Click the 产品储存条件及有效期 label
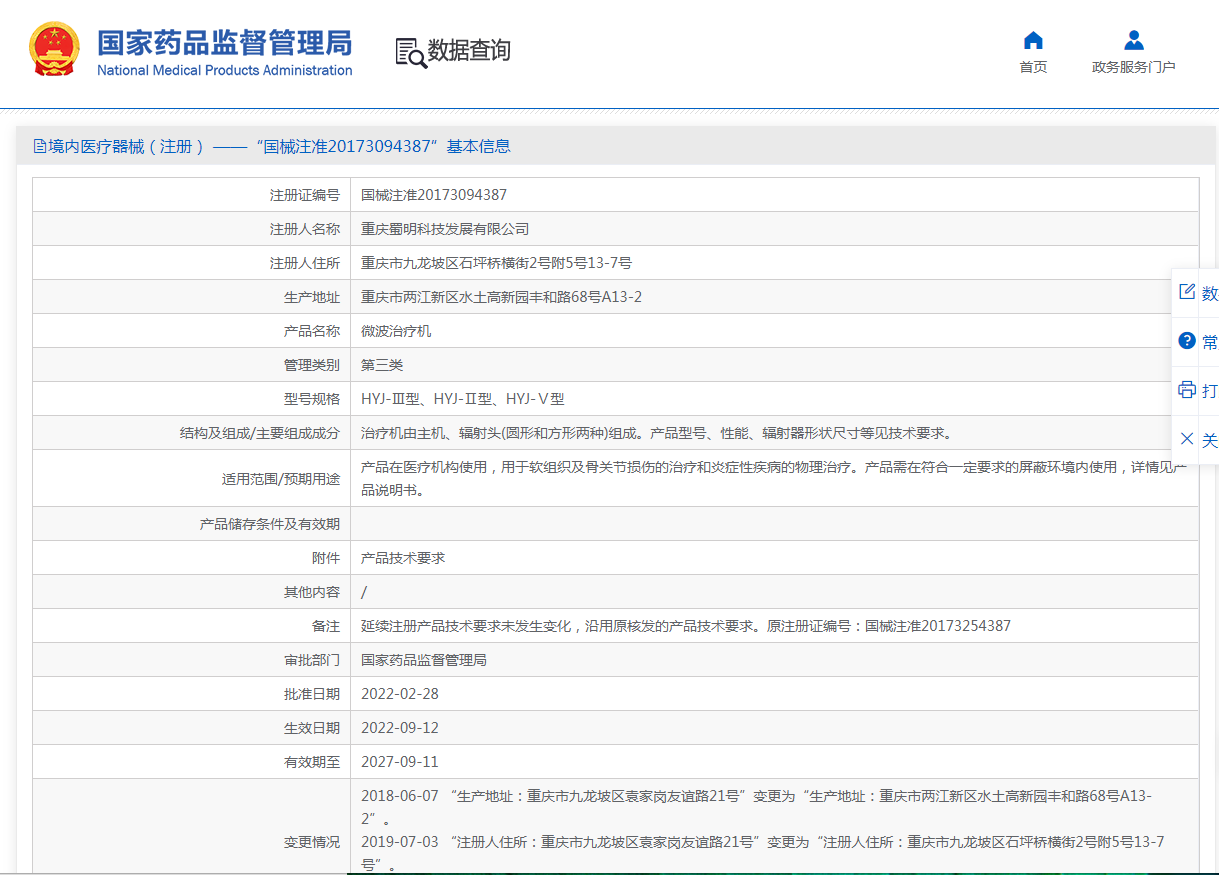 tap(270, 524)
